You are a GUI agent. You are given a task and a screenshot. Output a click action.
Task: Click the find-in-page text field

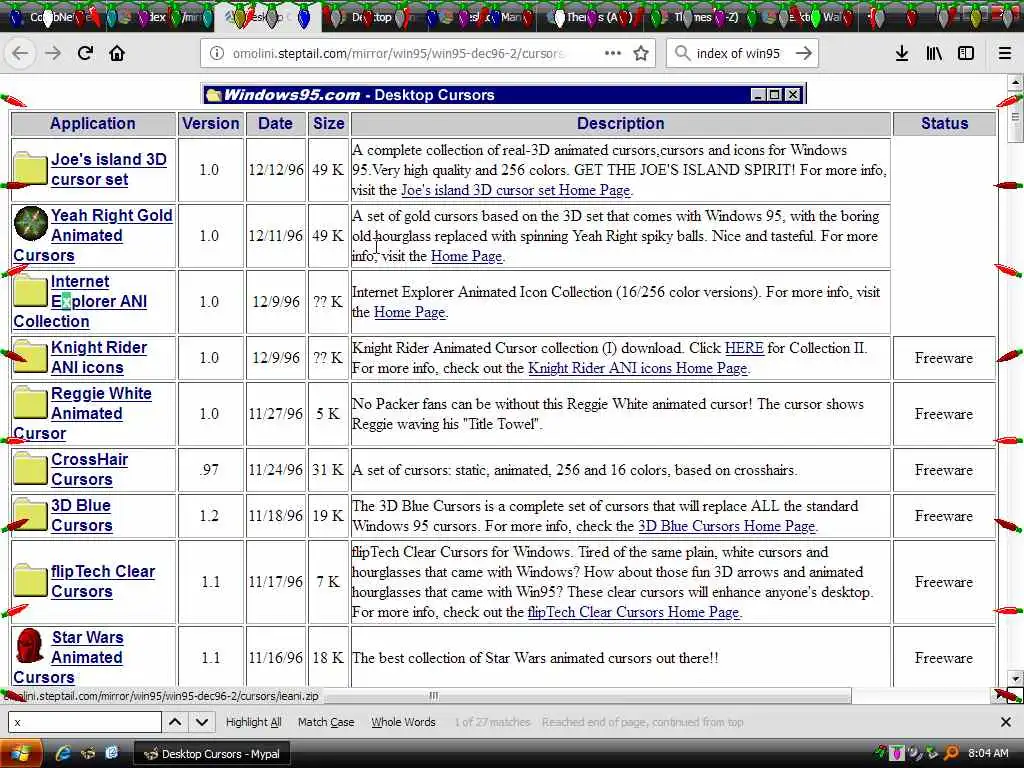[85, 722]
